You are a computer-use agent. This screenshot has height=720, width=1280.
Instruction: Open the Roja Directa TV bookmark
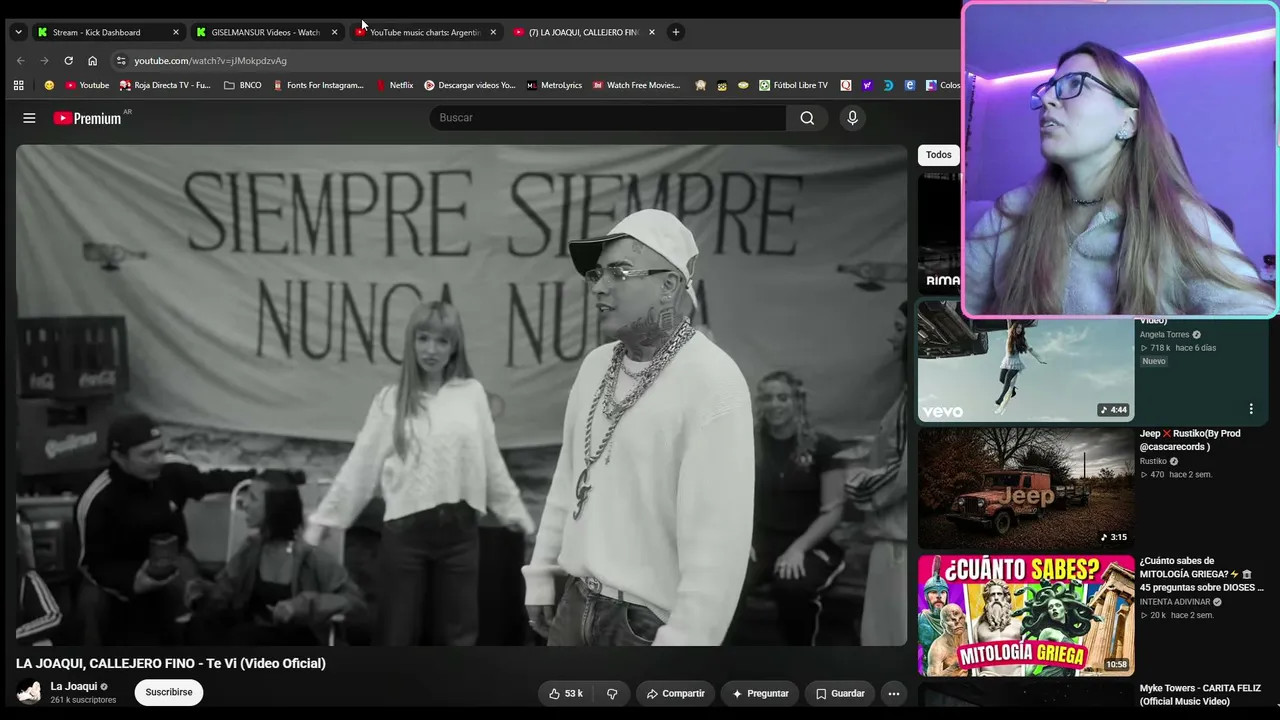[x=165, y=85]
